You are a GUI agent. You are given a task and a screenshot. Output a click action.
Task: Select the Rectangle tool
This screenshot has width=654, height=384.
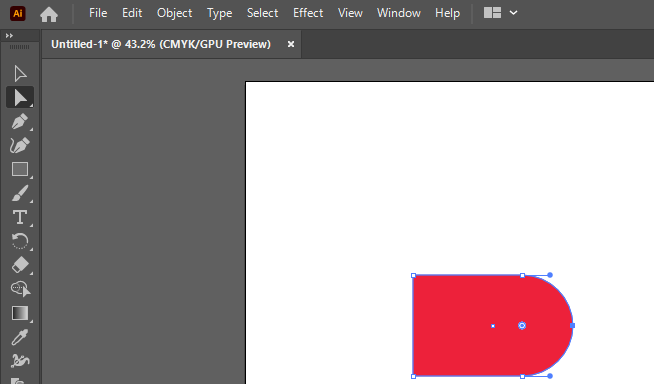point(20,169)
